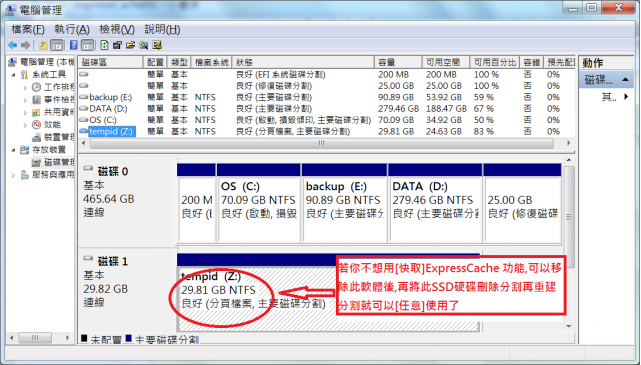This screenshot has height=365, width=641.
Task: Sort by the 磁碟區 column header
Action: click(110, 62)
